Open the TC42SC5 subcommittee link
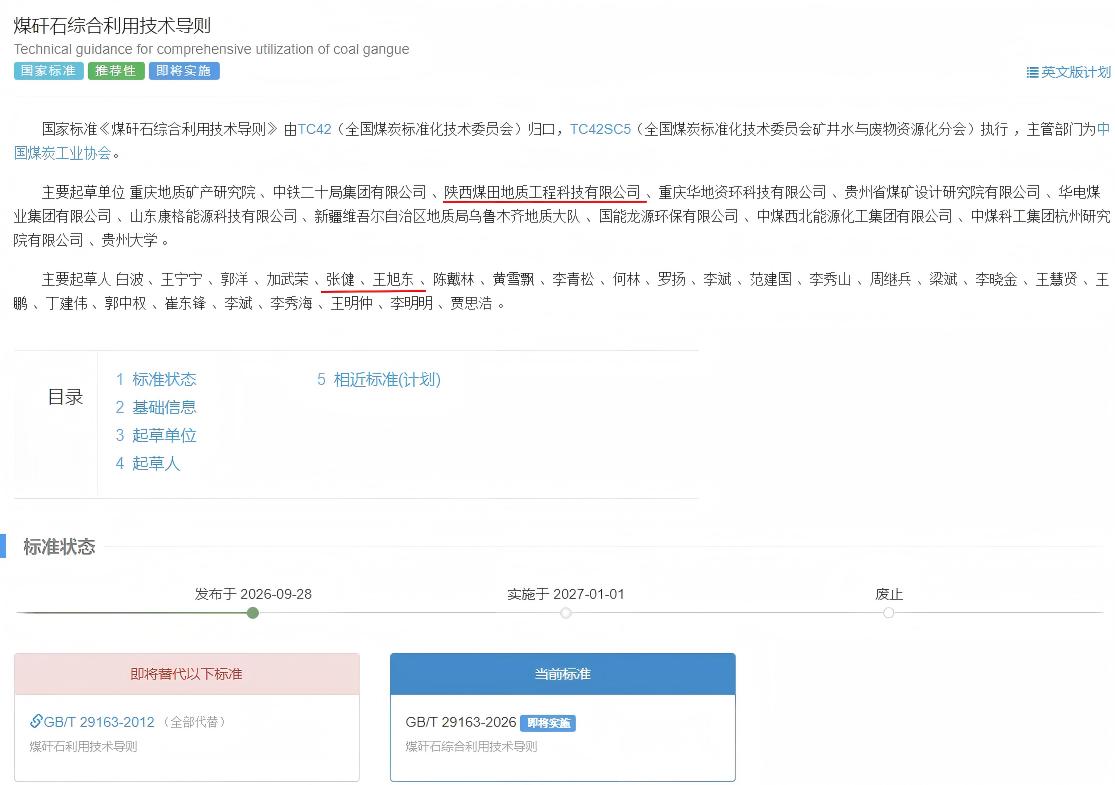Viewport: 1115px width, 785px height. pos(600,129)
